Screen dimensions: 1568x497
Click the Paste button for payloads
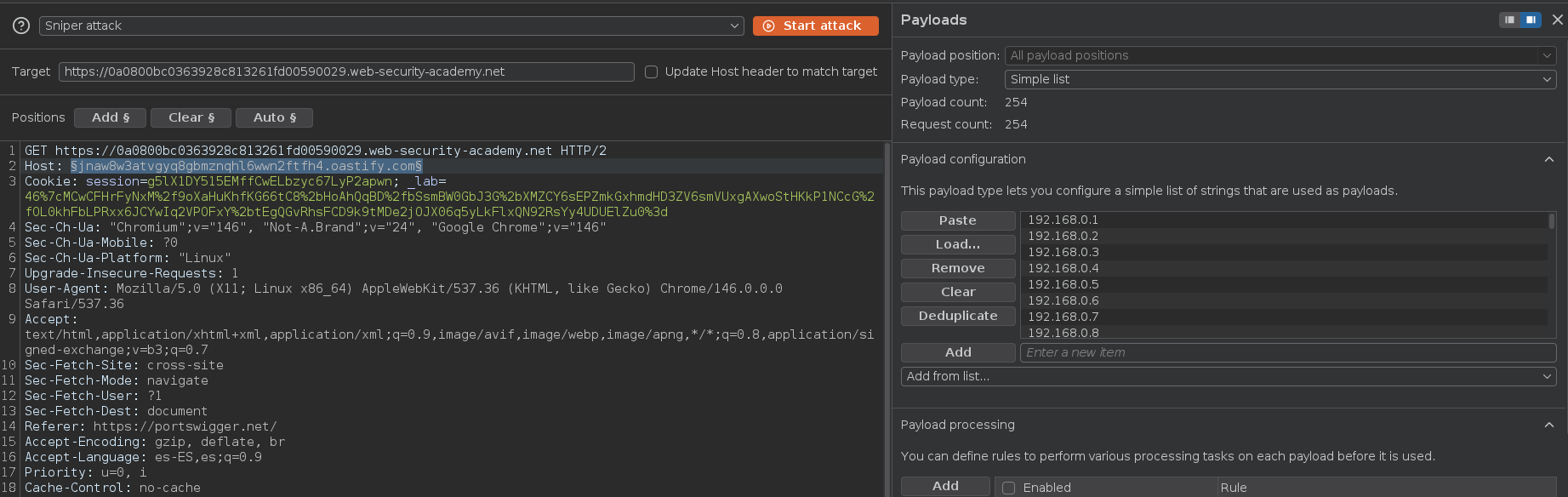pyautogui.click(x=958, y=220)
